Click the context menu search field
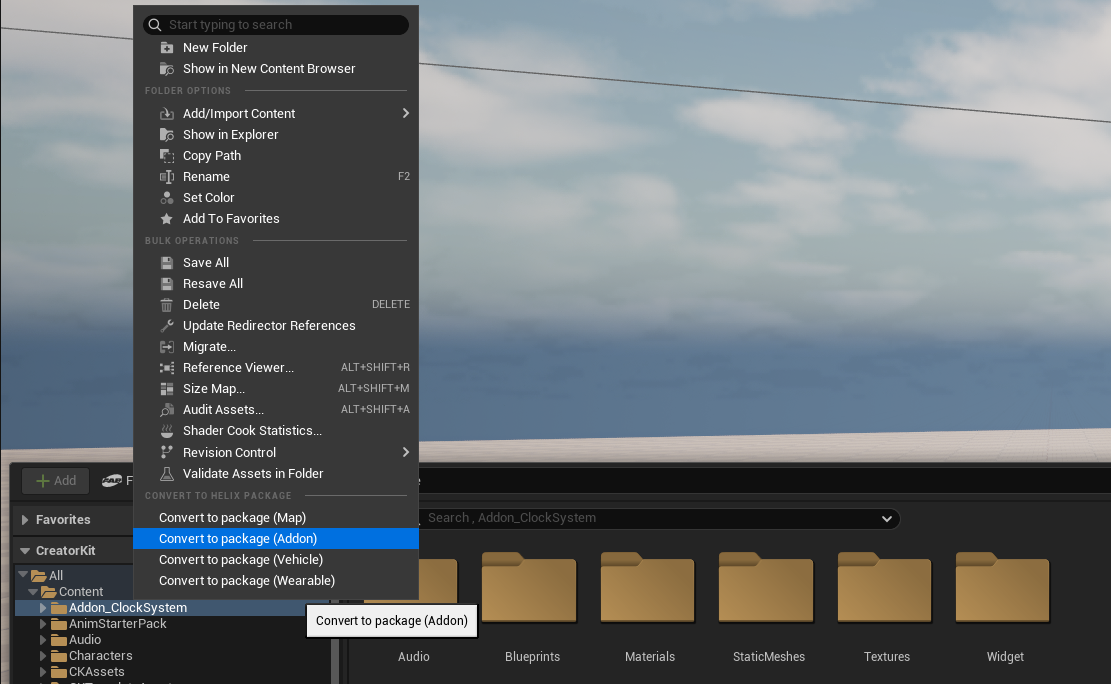The image size is (1111, 684). (280, 25)
